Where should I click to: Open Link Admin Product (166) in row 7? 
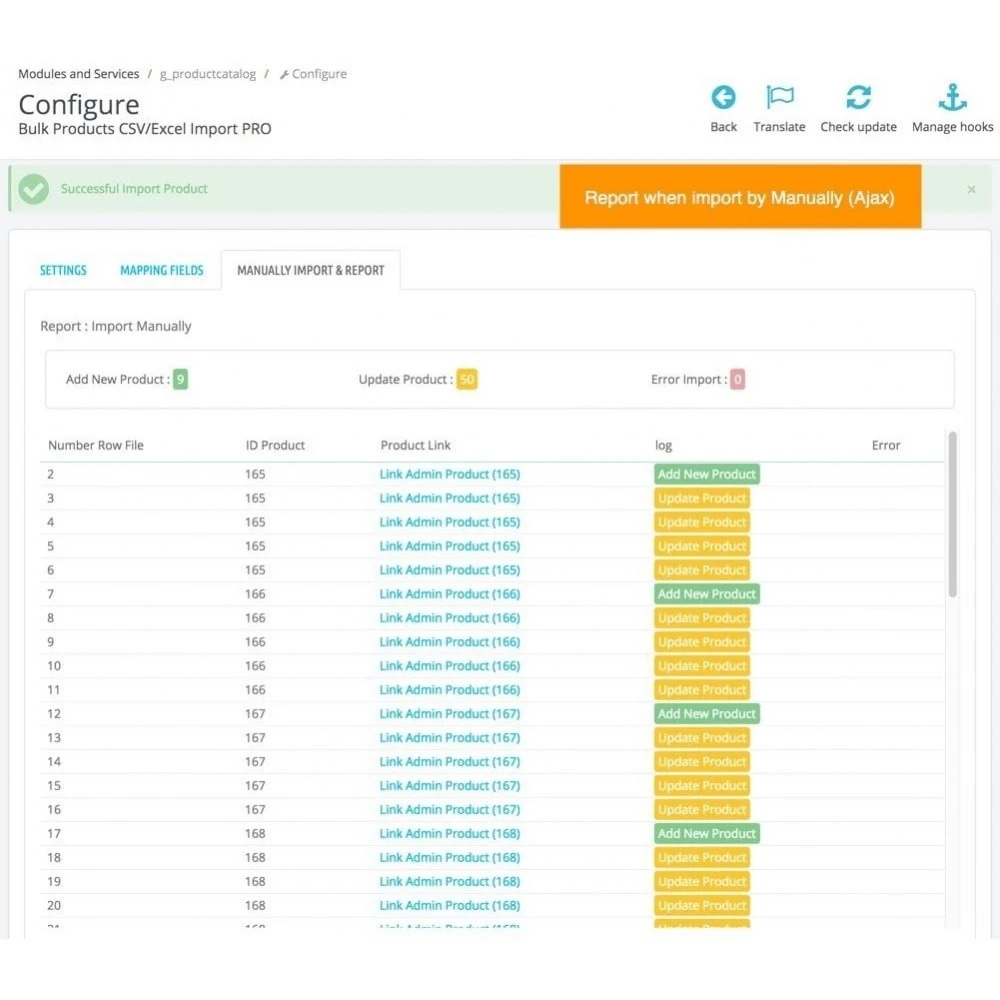click(x=450, y=594)
